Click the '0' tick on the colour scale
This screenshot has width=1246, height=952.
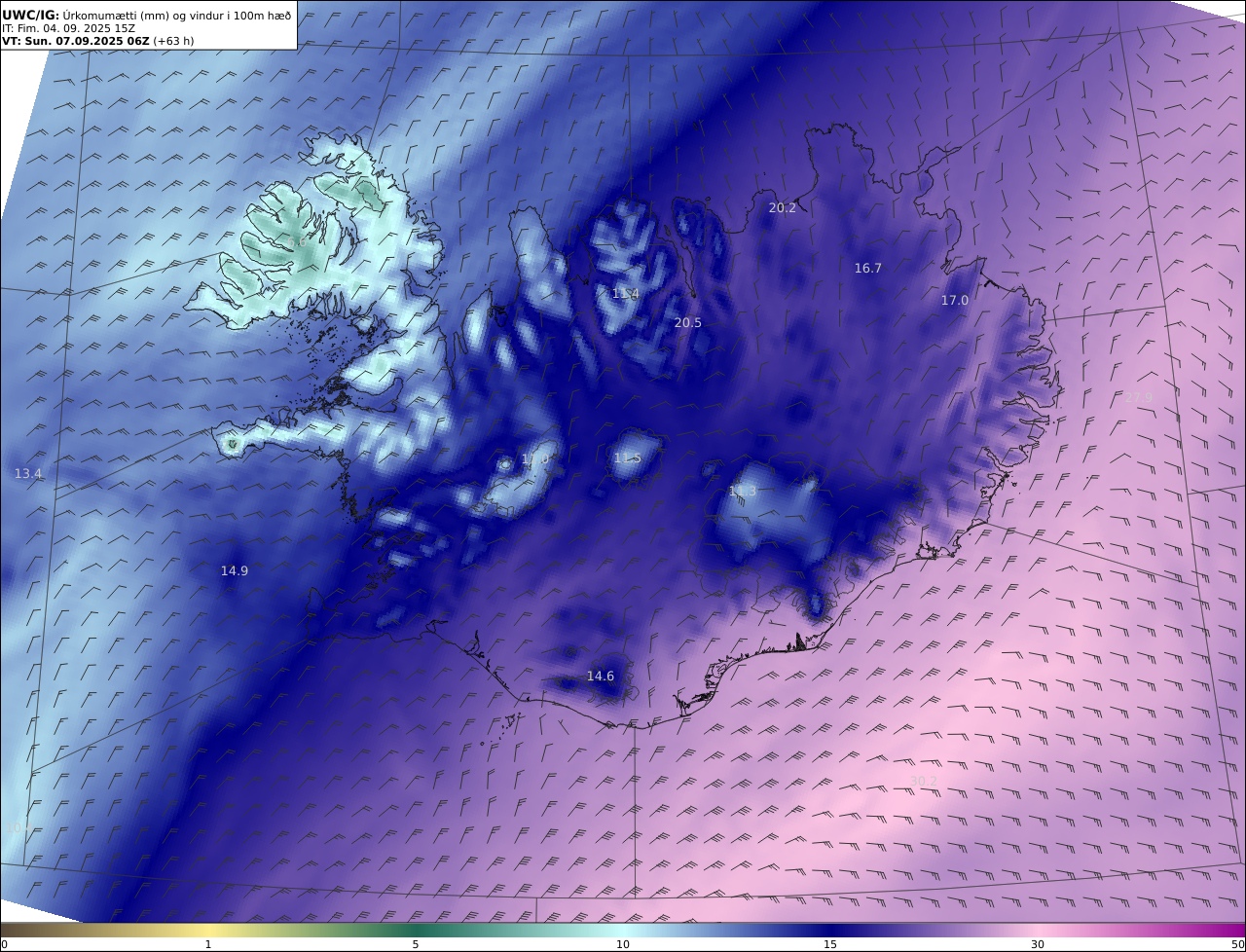point(4,944)
